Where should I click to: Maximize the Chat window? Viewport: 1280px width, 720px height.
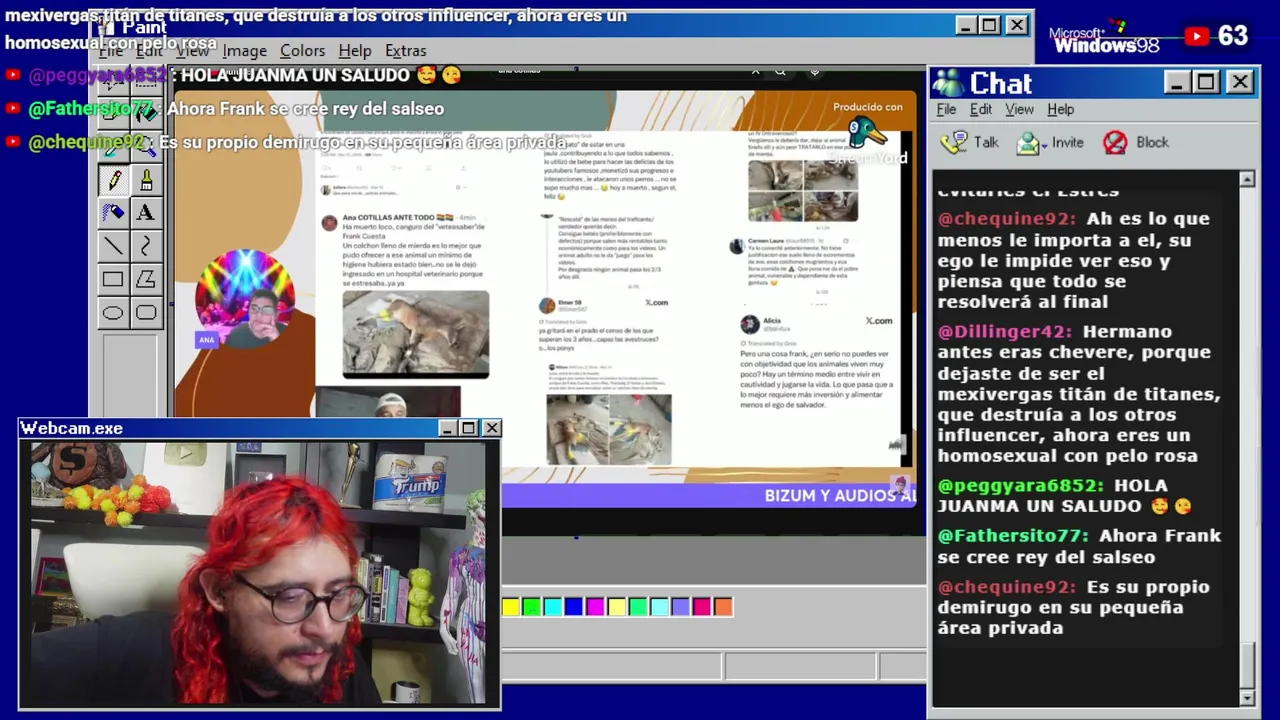point(1207,83)
